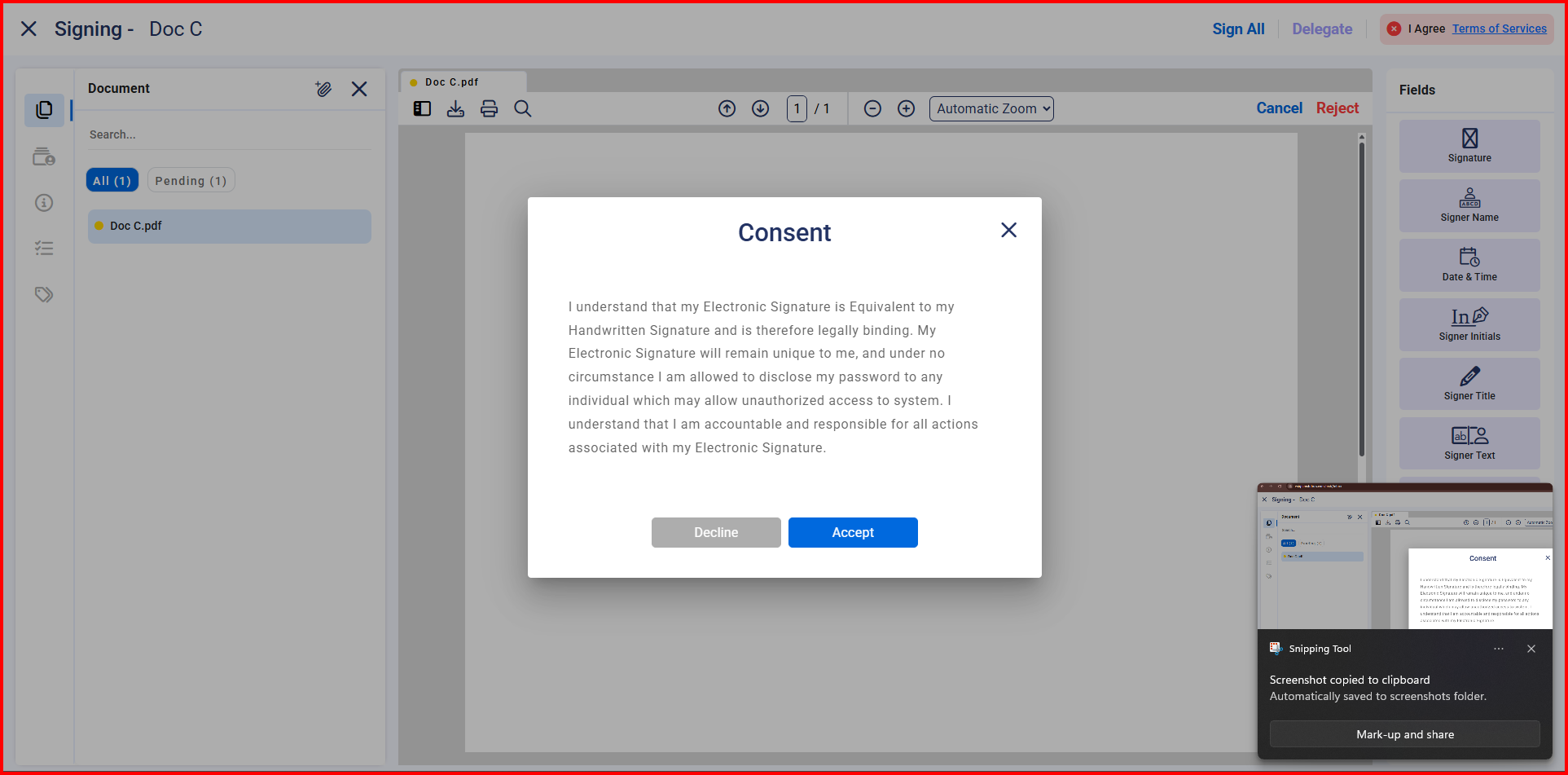This screenshot has width=1568, height=775.
Task: Decline the consent agreement
Action: [x=715, y=532]
